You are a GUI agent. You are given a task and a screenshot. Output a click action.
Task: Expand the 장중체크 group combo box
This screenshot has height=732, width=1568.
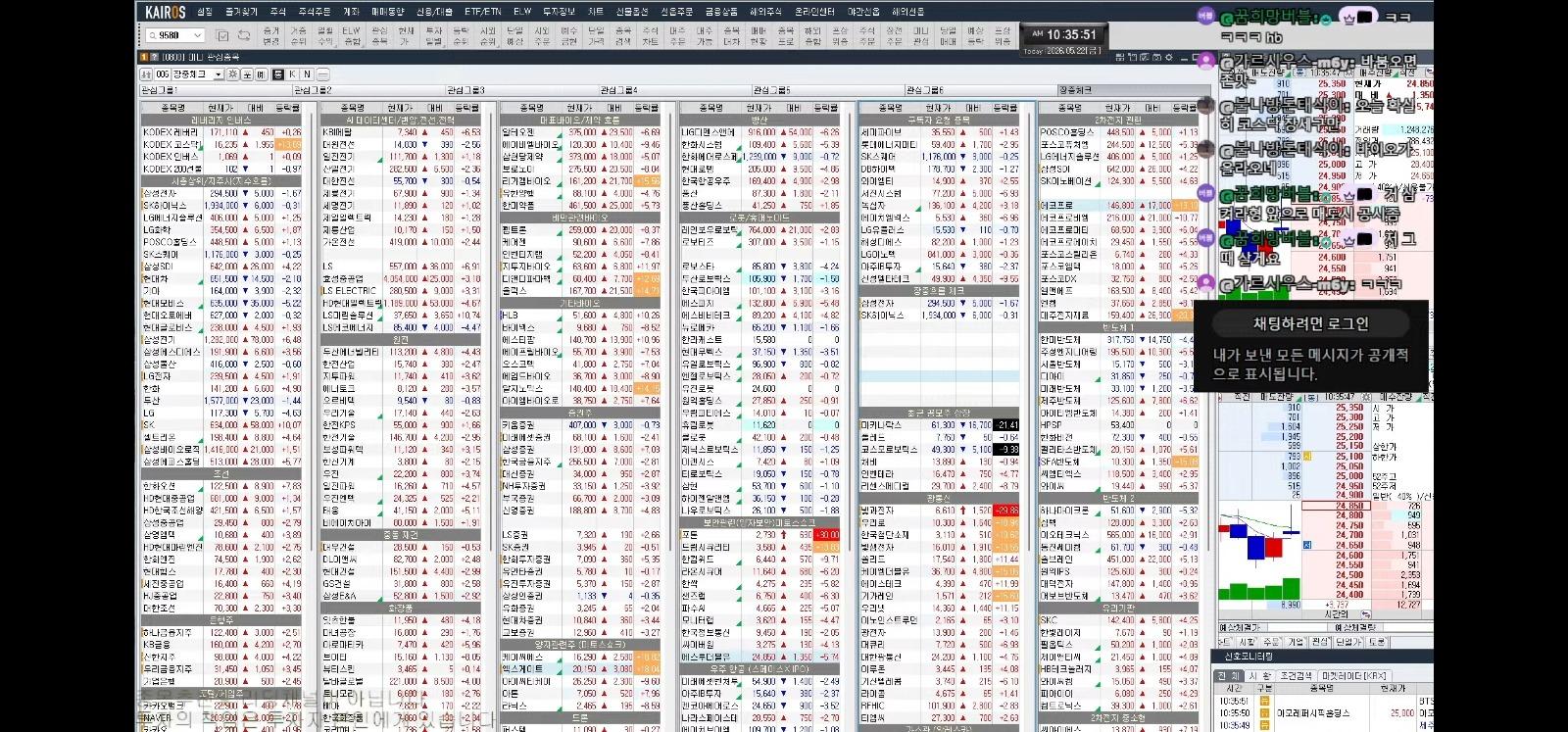pos(218,74)
